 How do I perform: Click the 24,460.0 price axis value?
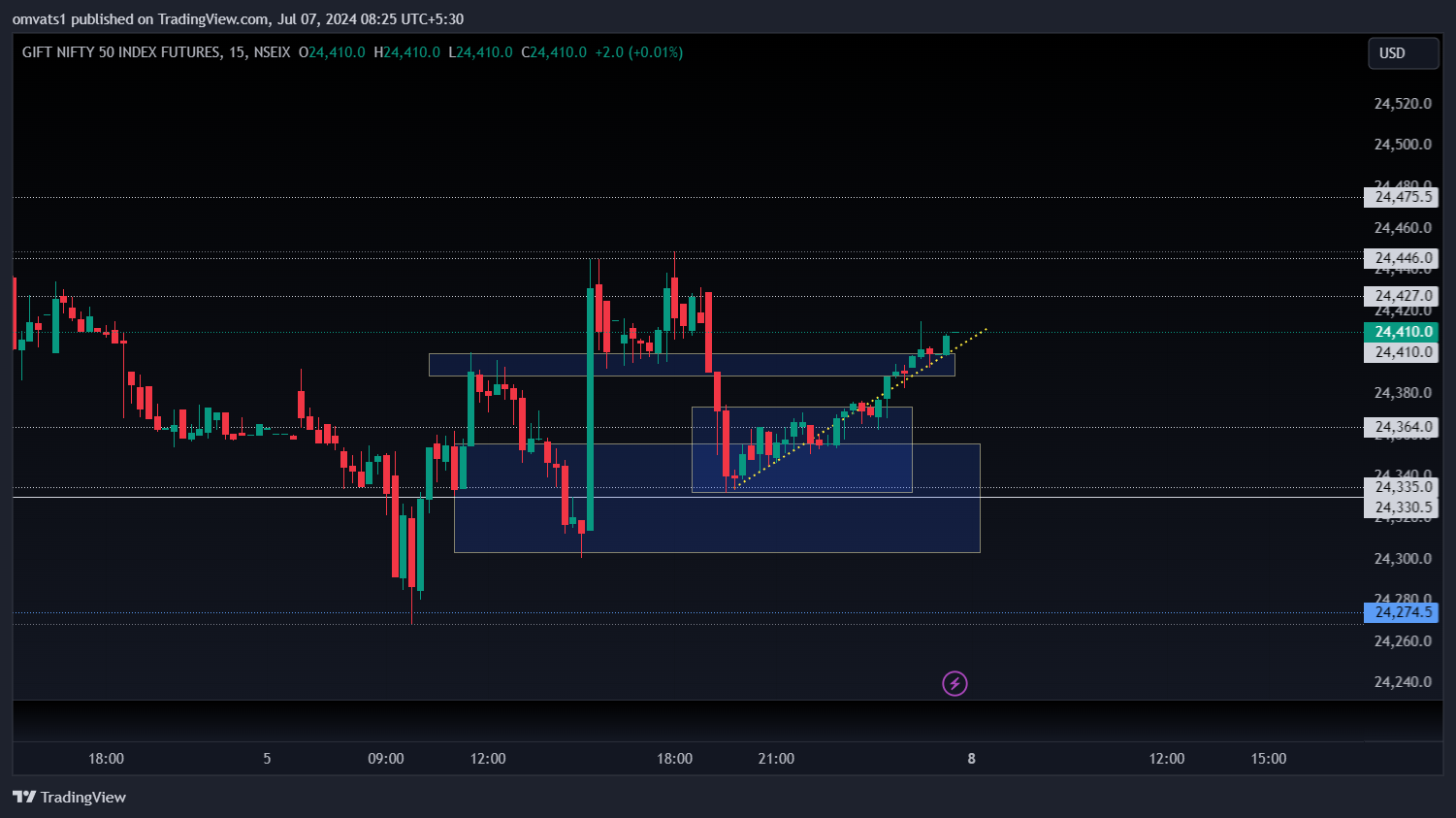[x=1403, y=228]
